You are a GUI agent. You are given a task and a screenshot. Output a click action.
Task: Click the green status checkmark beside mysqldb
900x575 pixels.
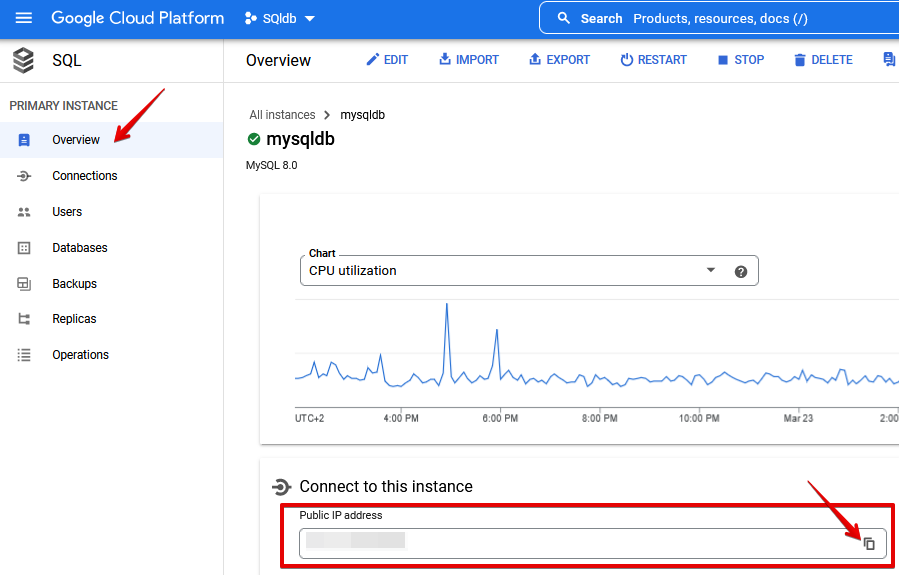coord(254,139)
